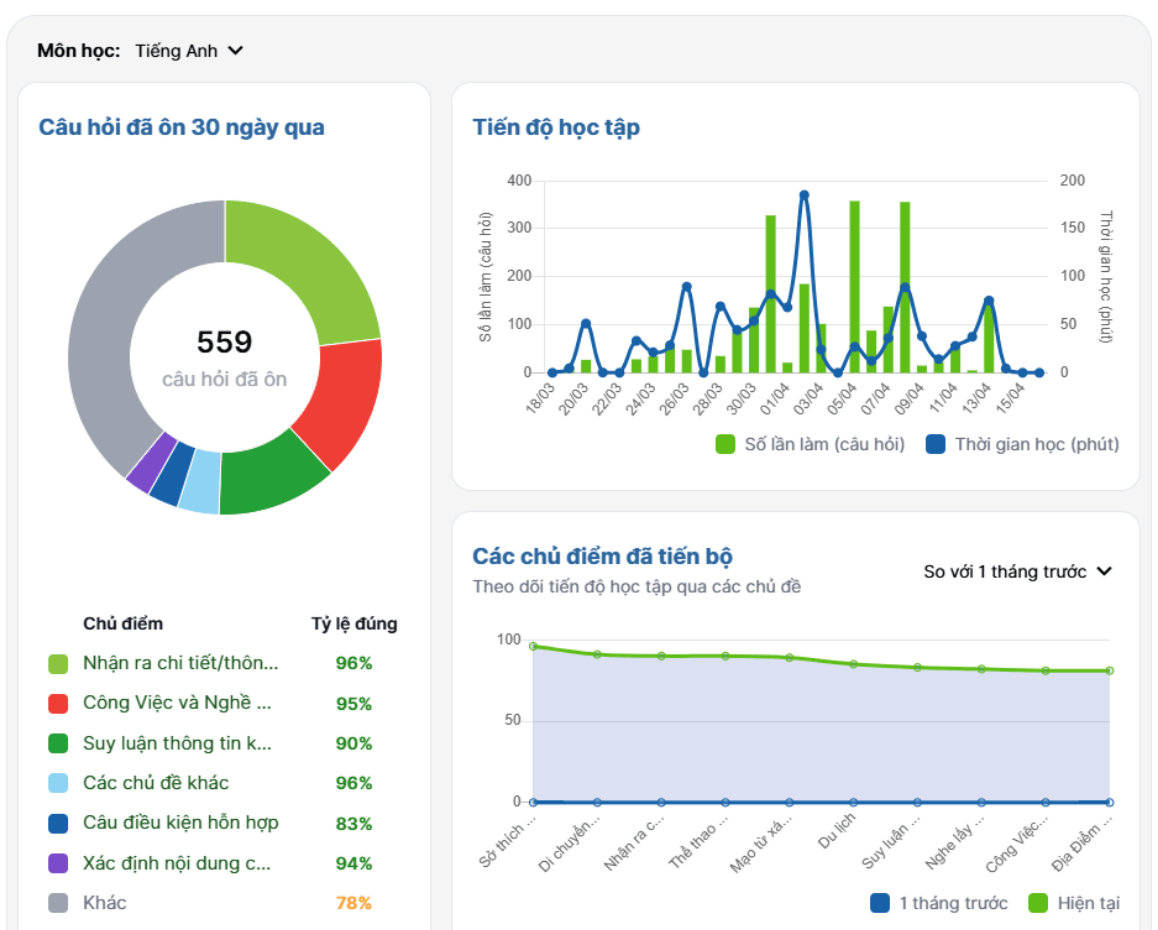The height and width of the screenshot is (930, 1158).
Task: Select the Các chủ đề khác topic
Action: coord(156,783)
